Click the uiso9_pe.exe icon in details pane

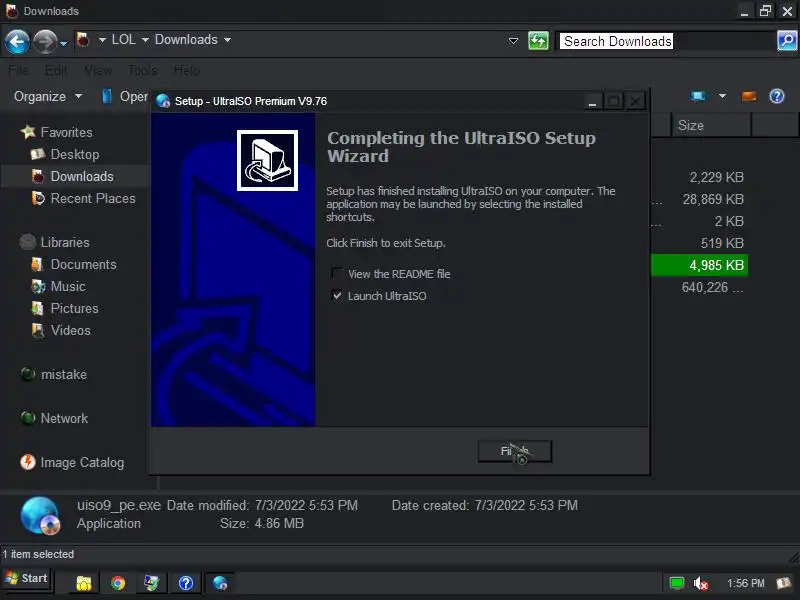click(40, 515)
